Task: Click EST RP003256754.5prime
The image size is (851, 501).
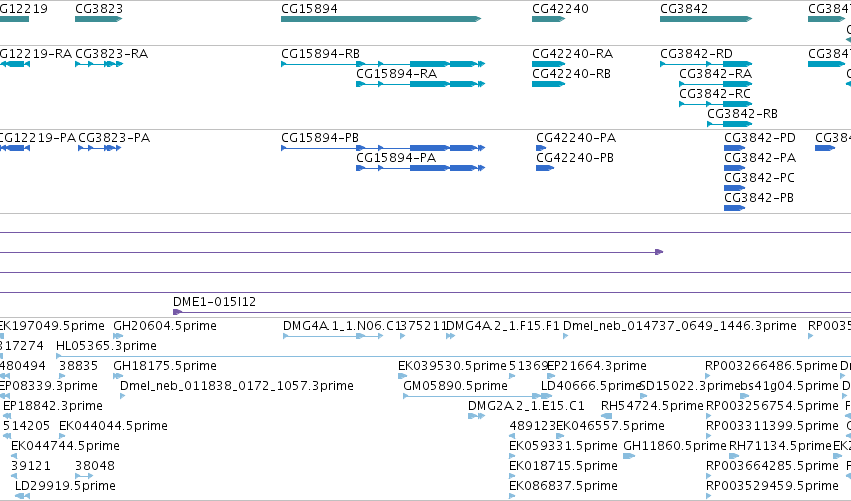Action: [772, 406]
